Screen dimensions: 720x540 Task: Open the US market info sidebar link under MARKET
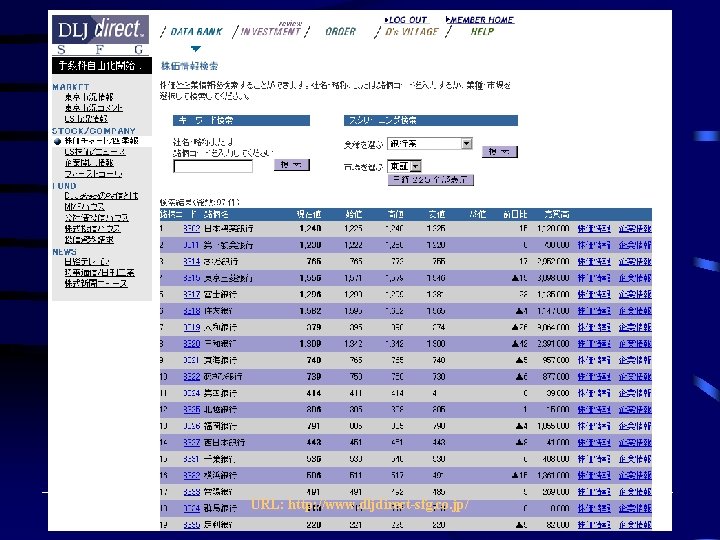coord(86,118)
